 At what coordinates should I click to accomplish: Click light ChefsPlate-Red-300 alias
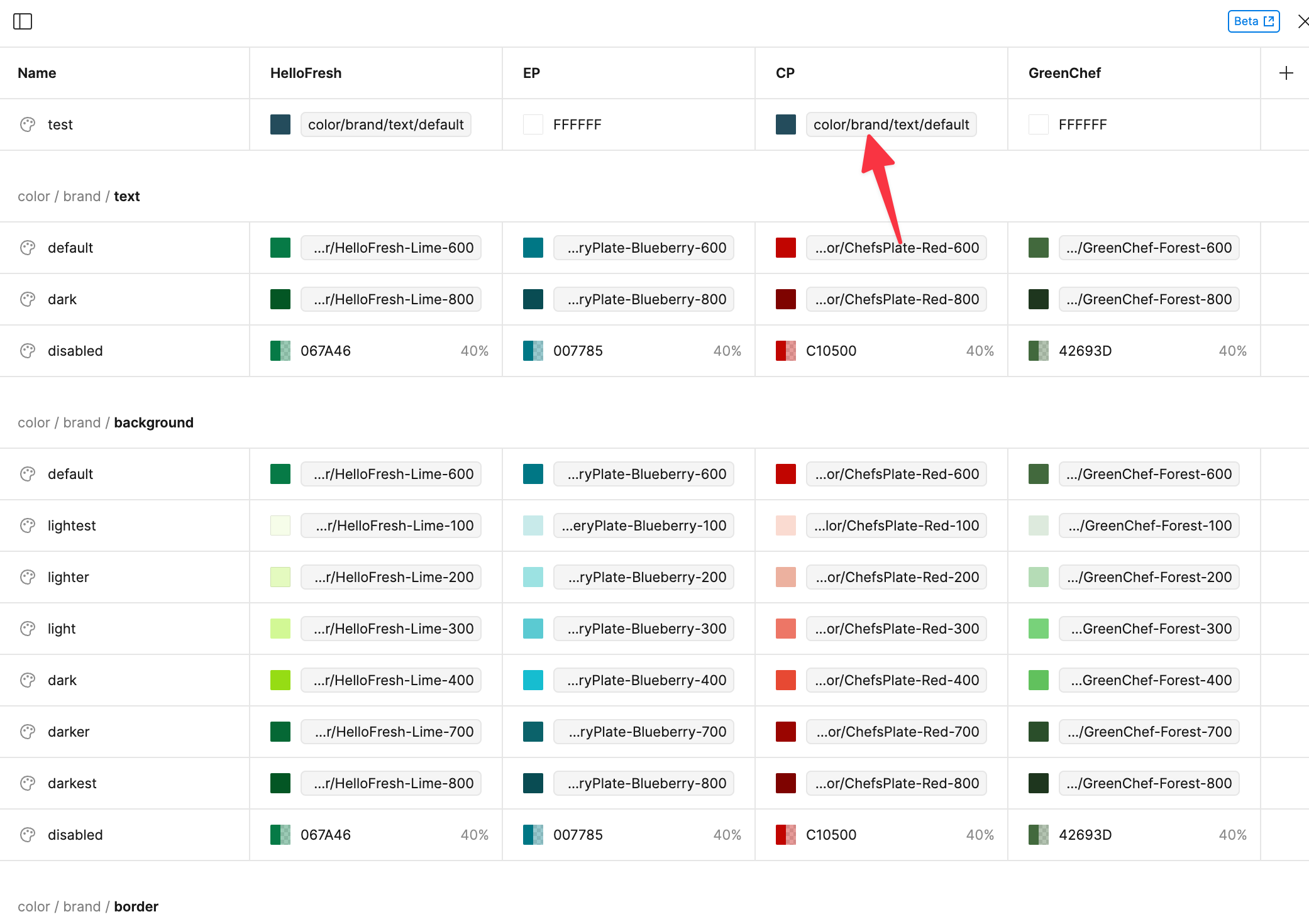(x=897, y=629)
